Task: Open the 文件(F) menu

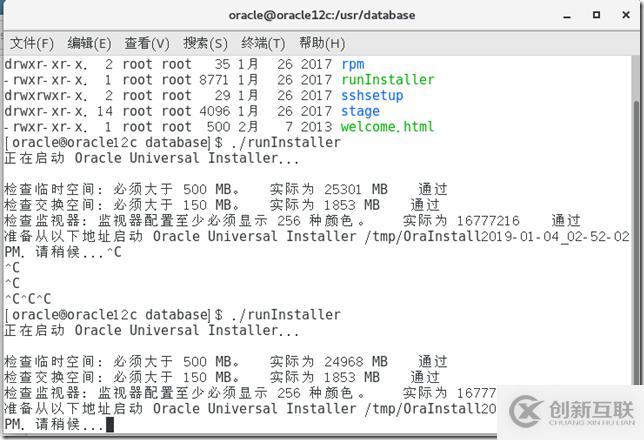Action: pyautogui.click(x=32, y=43)
